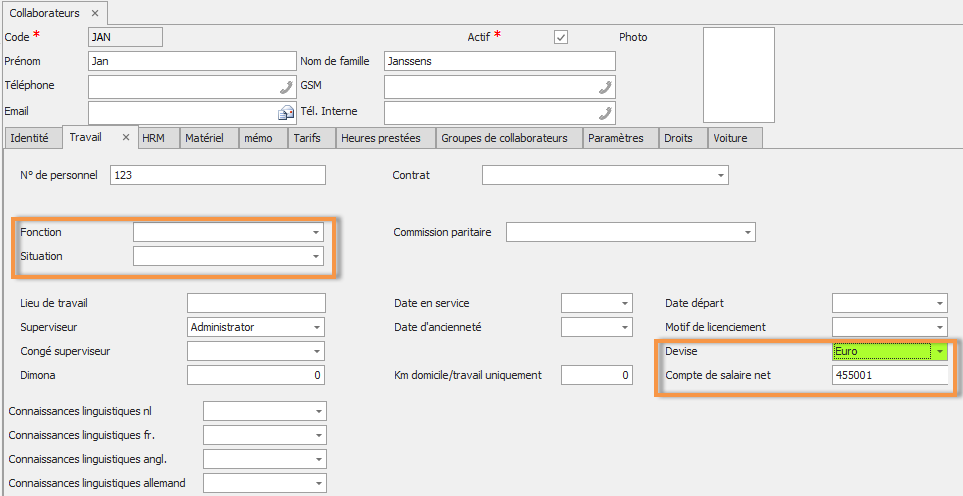Close the Collaborateurs window tab
The image size is (963, 496).
95,13
